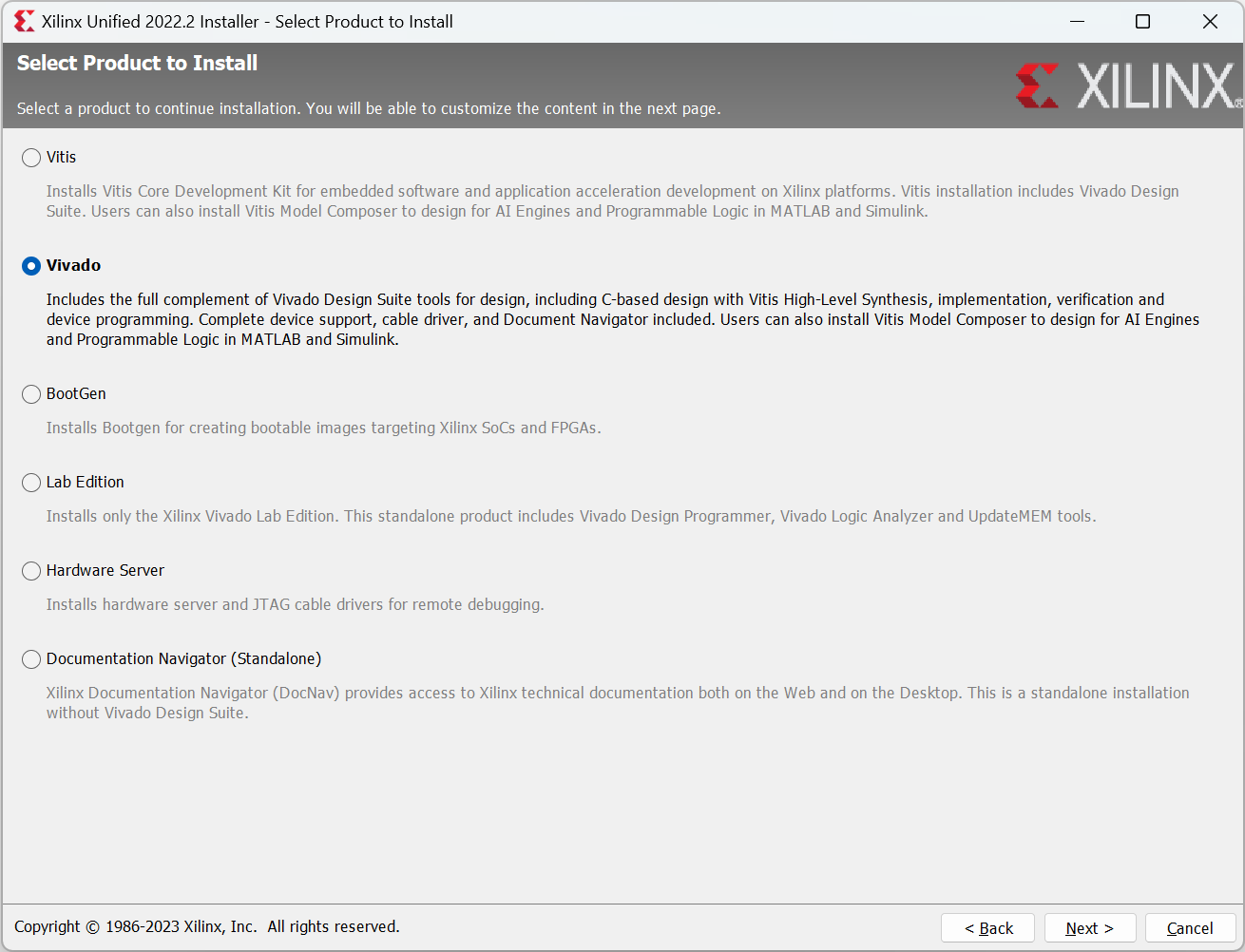Click the XILINX logo in the header

point(1128,86)
